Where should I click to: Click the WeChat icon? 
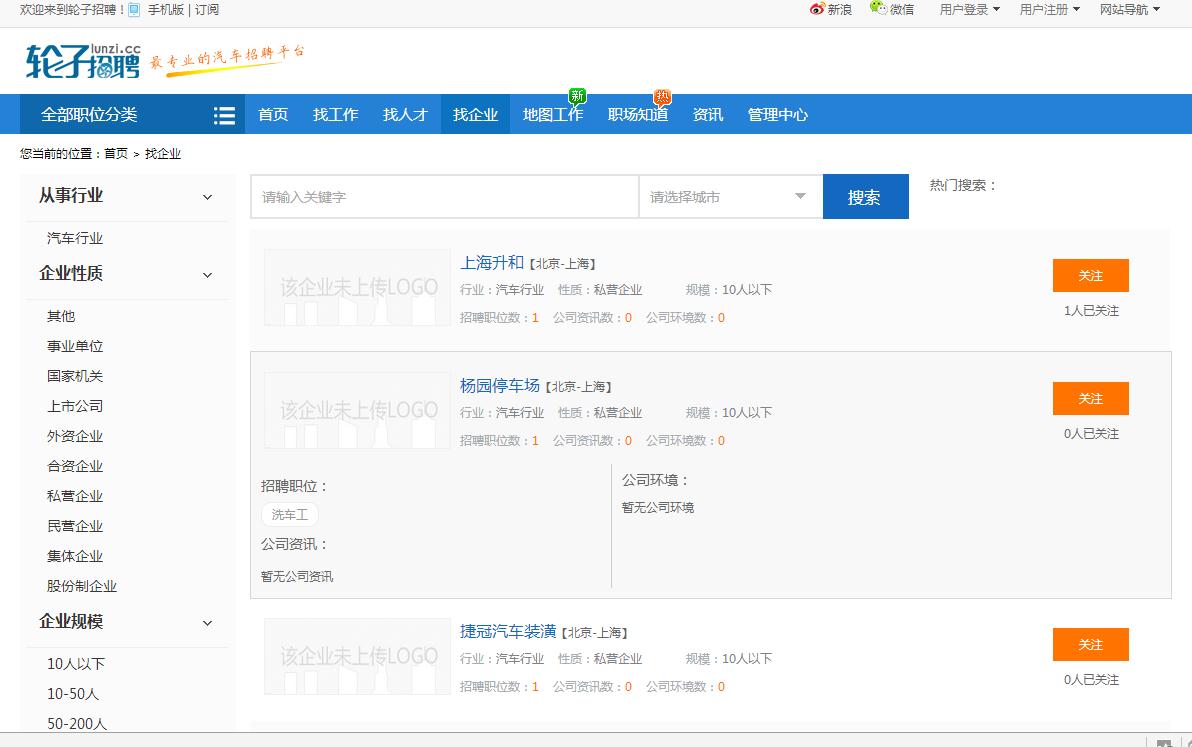click(x=879, y=8)
